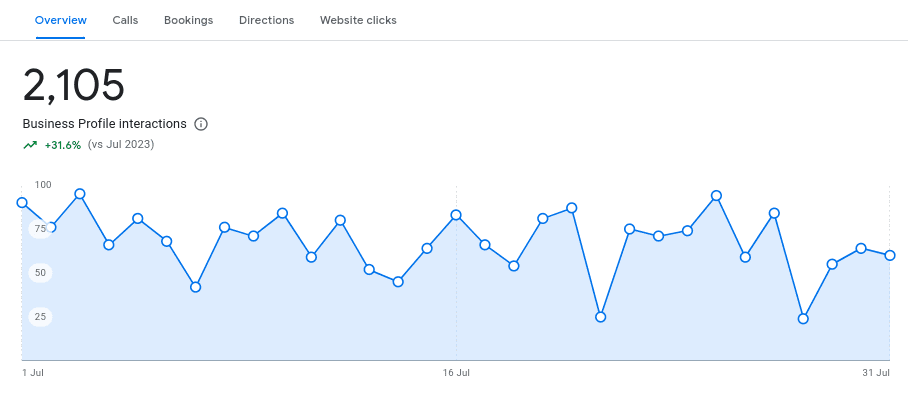Select the Directions tab
Image resolution: width=908 pixels, height=400 pixels.
[x=267, y=20]
